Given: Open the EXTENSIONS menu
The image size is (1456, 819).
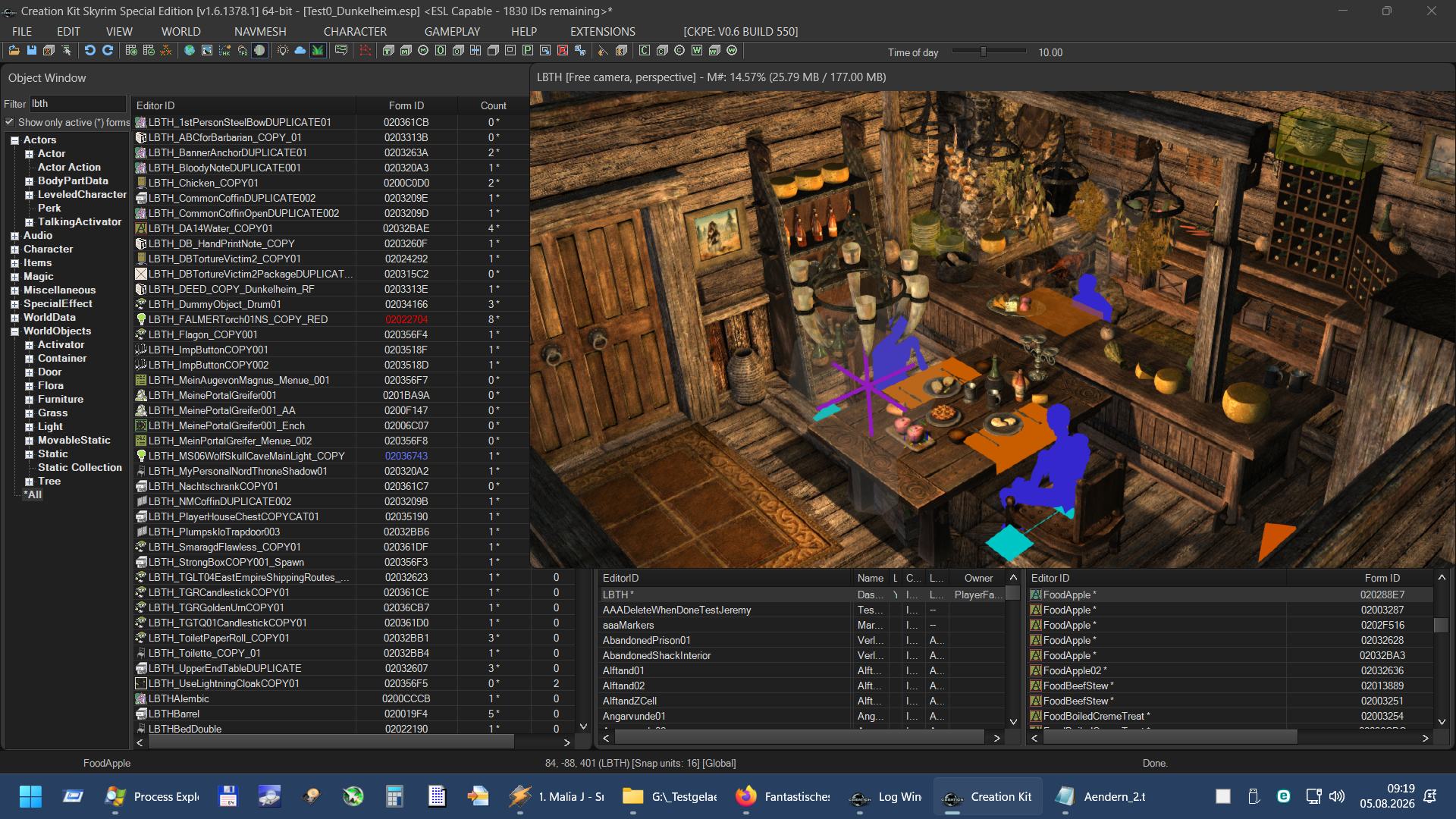Looking at the screenshot, I should [603, 31].
